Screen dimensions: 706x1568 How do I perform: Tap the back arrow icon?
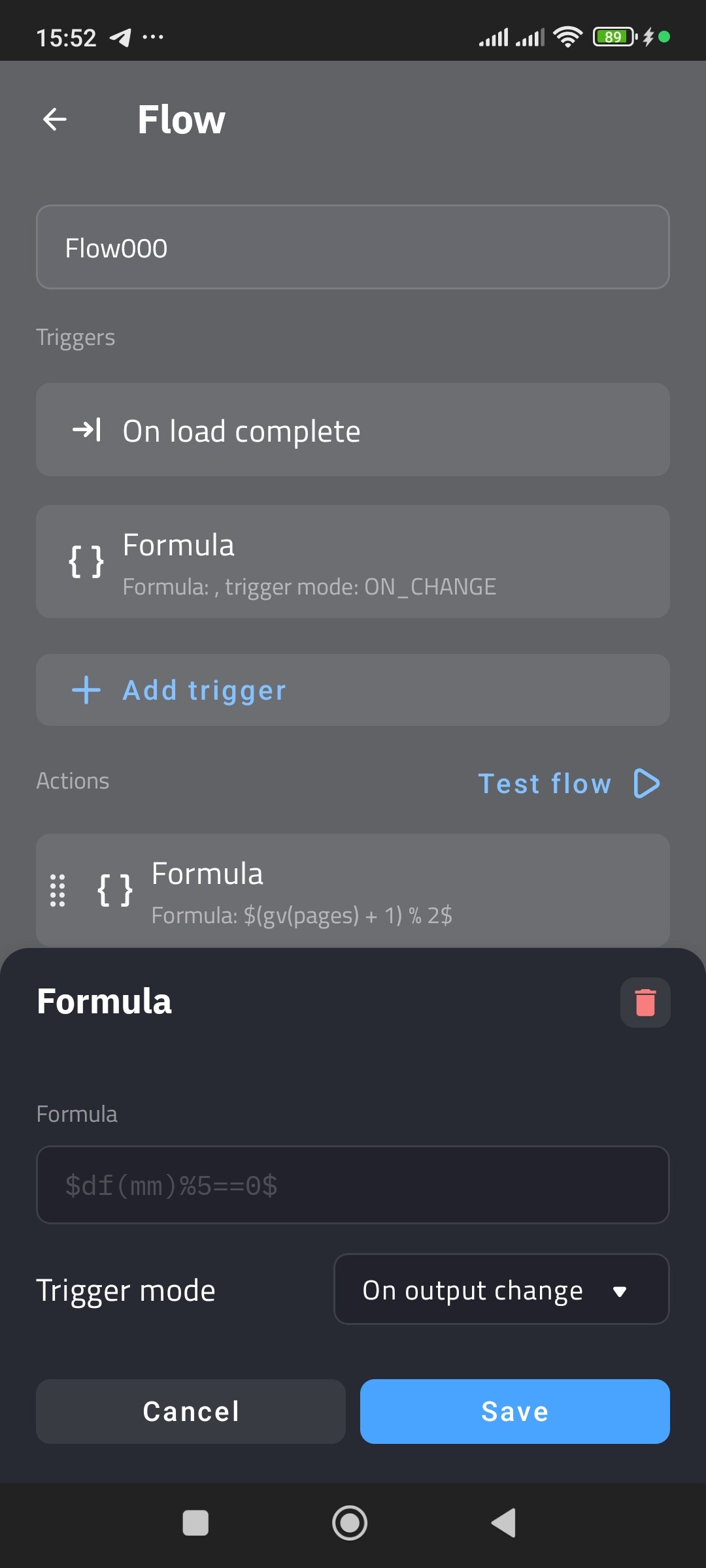55,120
